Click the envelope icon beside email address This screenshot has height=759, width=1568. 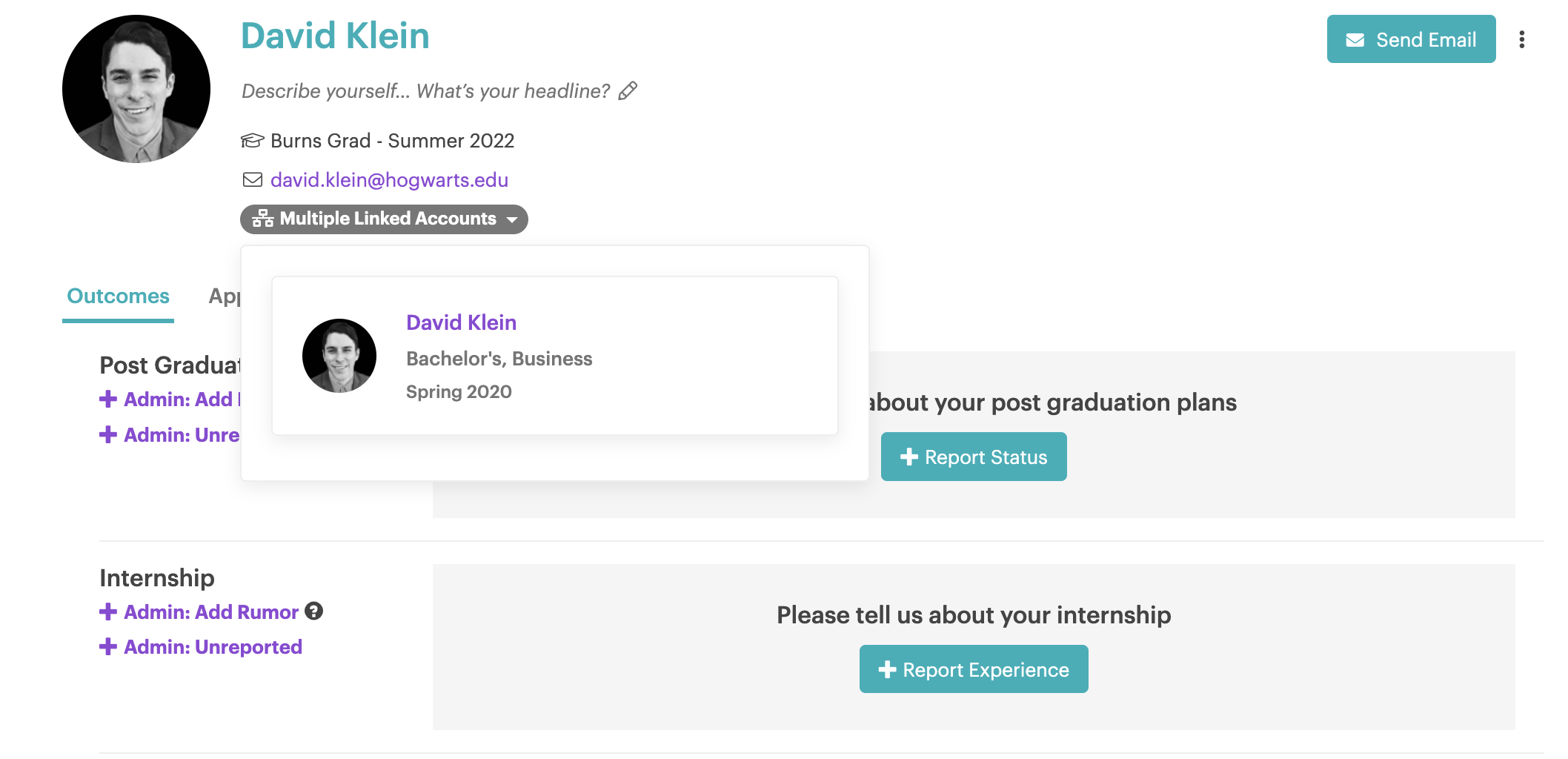[253, 179]
